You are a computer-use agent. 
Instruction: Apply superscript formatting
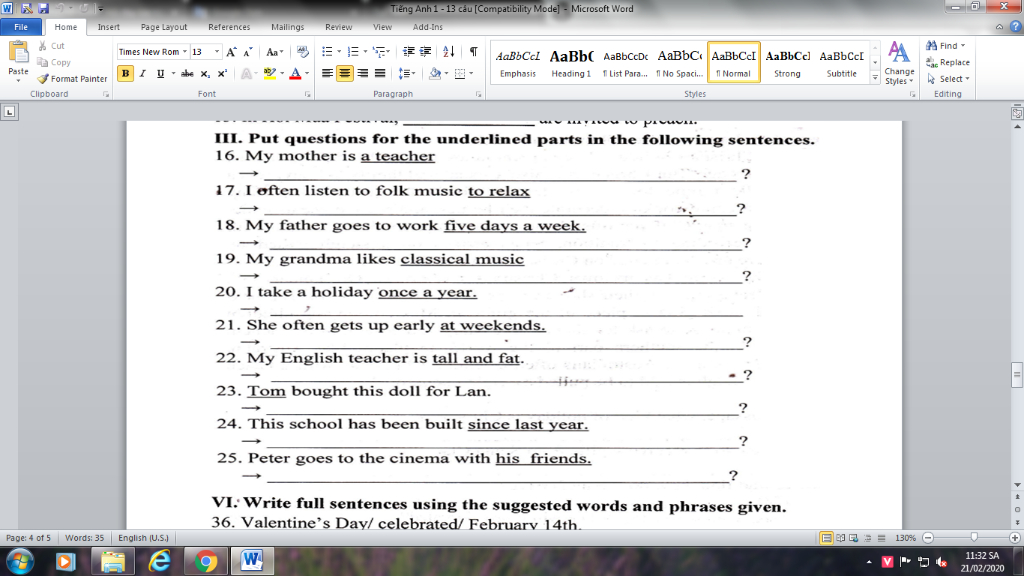[x=222, y=73]
